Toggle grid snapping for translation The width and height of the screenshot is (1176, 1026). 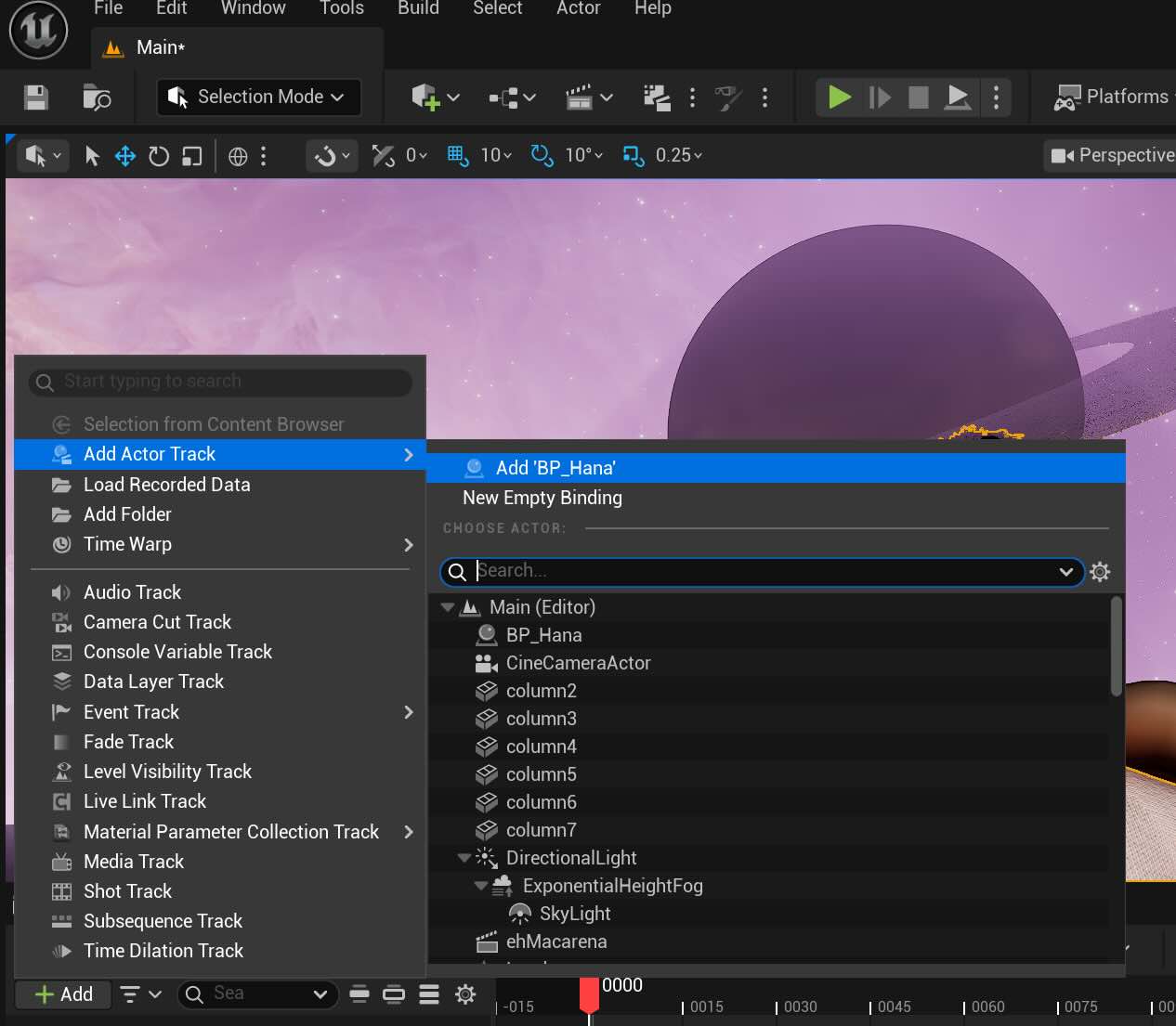tap(457, 155)
